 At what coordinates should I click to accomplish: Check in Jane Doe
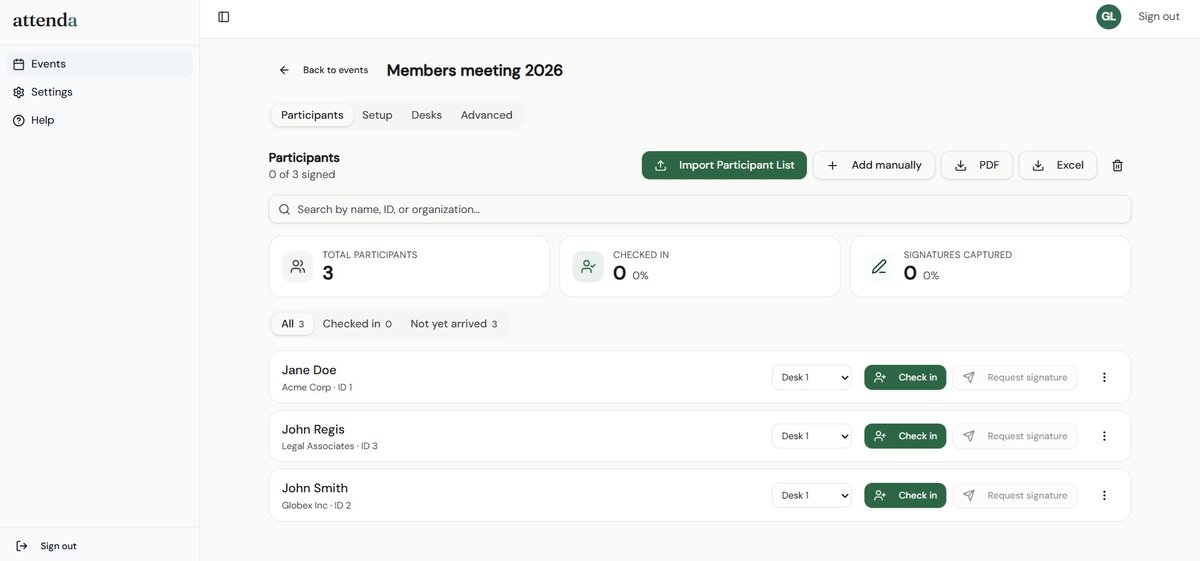click(x=905, y=377)
